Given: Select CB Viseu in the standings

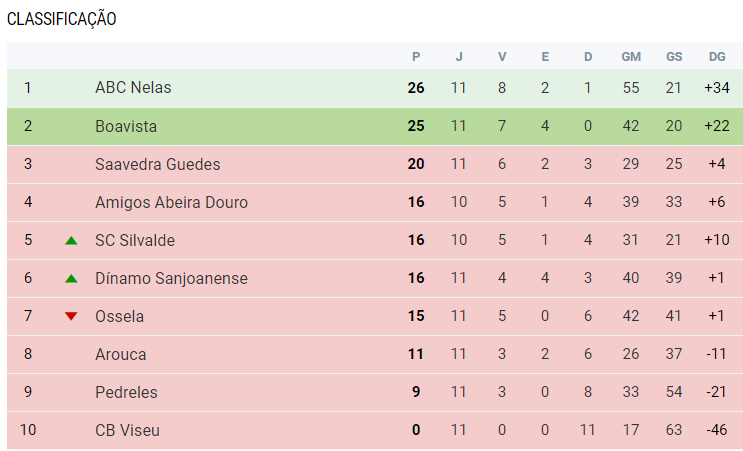Looking at the screenshot, I should [127, 430].
